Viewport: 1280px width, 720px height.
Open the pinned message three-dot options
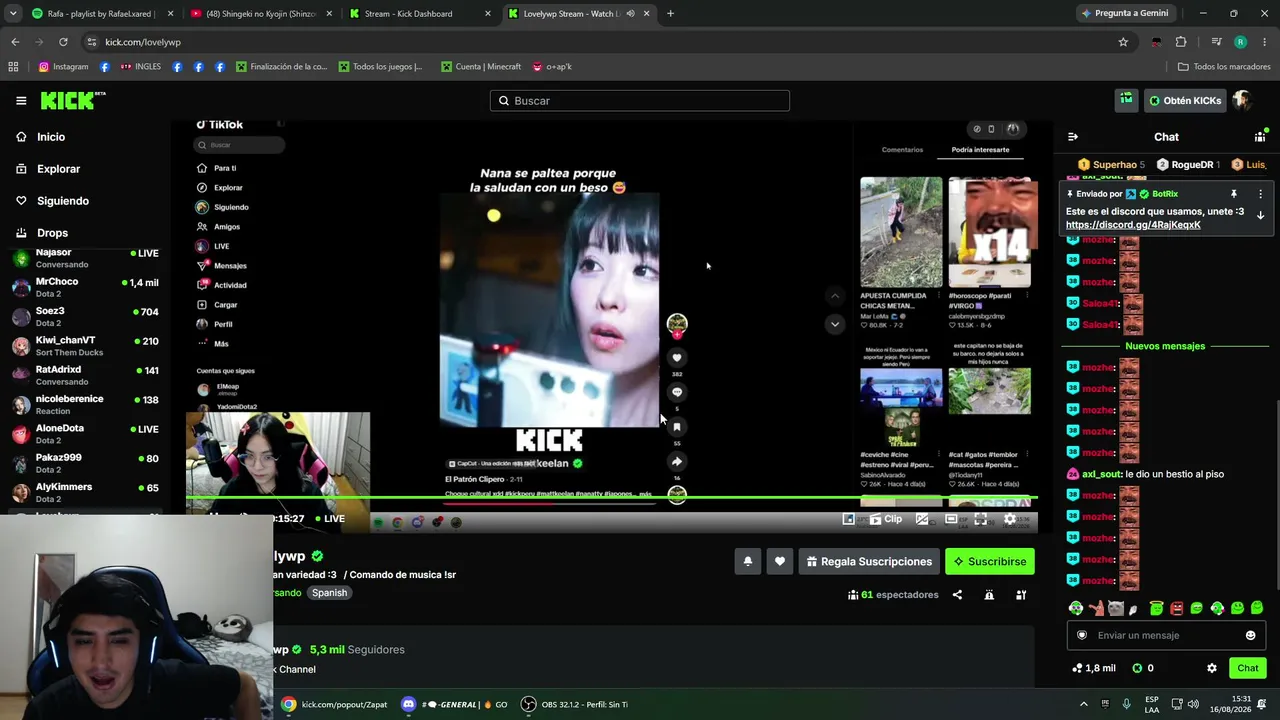click(1260, 194)
